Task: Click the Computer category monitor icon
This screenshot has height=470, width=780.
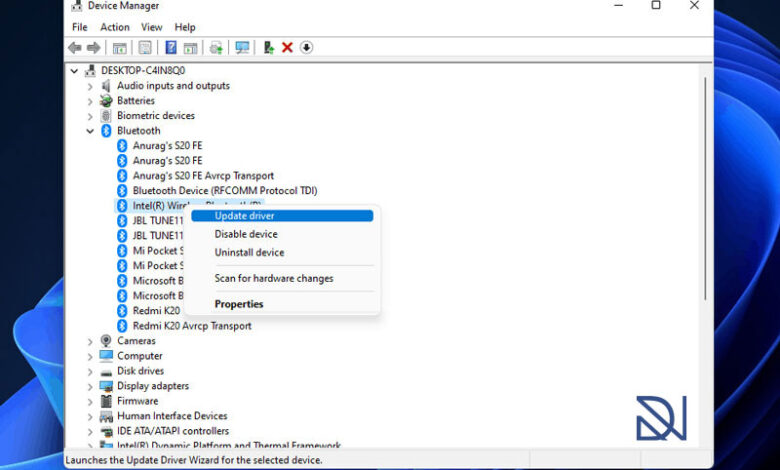Action: [106, 356]
